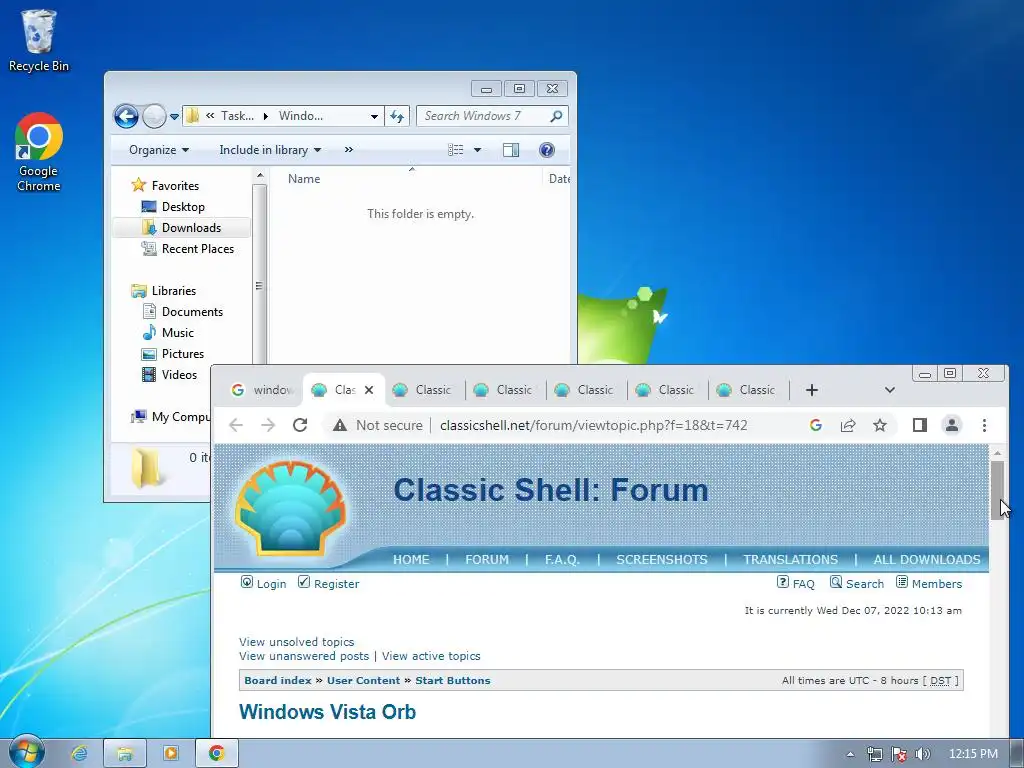1024x768 pixels.
Task: Open Google Chrome desktop shortcut
Action: point(39,152)
